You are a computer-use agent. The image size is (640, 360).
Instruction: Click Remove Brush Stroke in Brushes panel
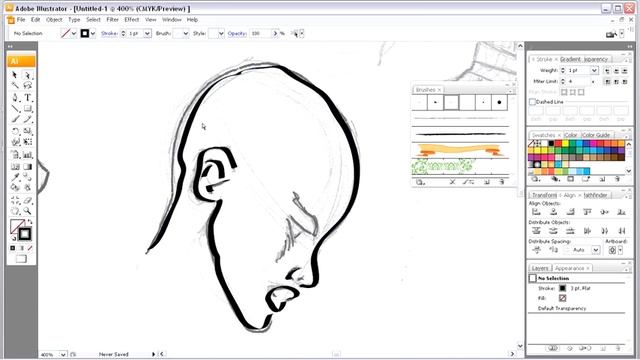click(x=452, y=182)
